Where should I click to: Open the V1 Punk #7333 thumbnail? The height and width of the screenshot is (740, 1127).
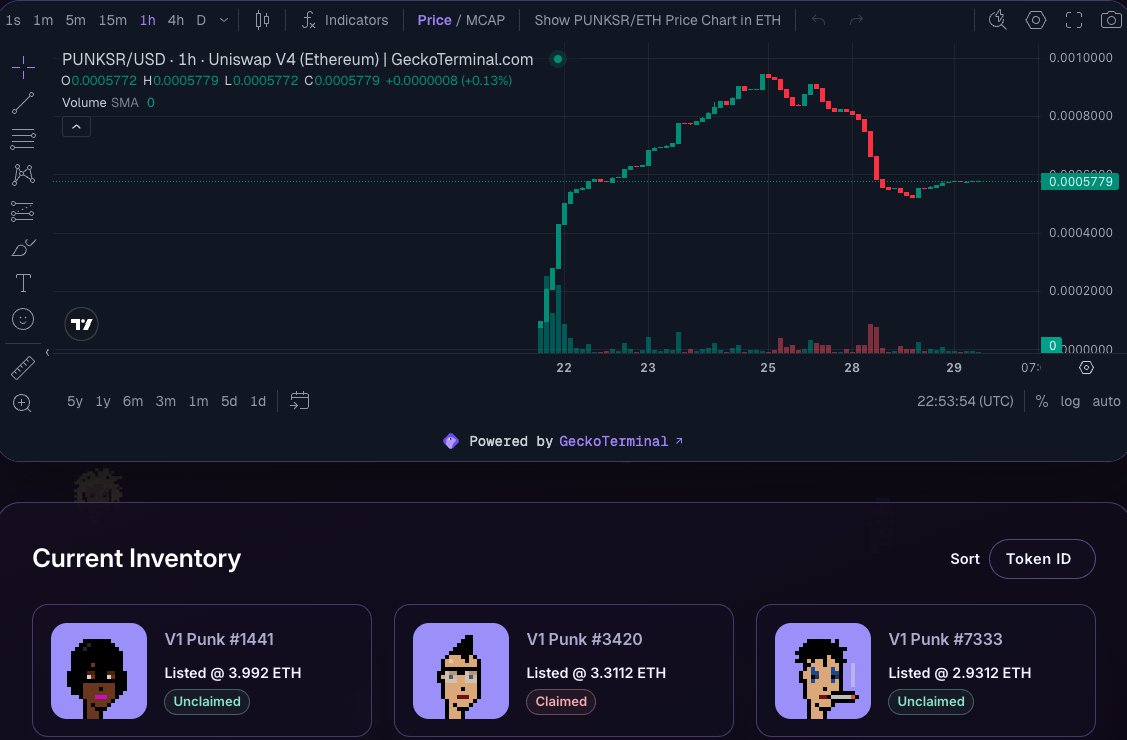tap(823, 671)
